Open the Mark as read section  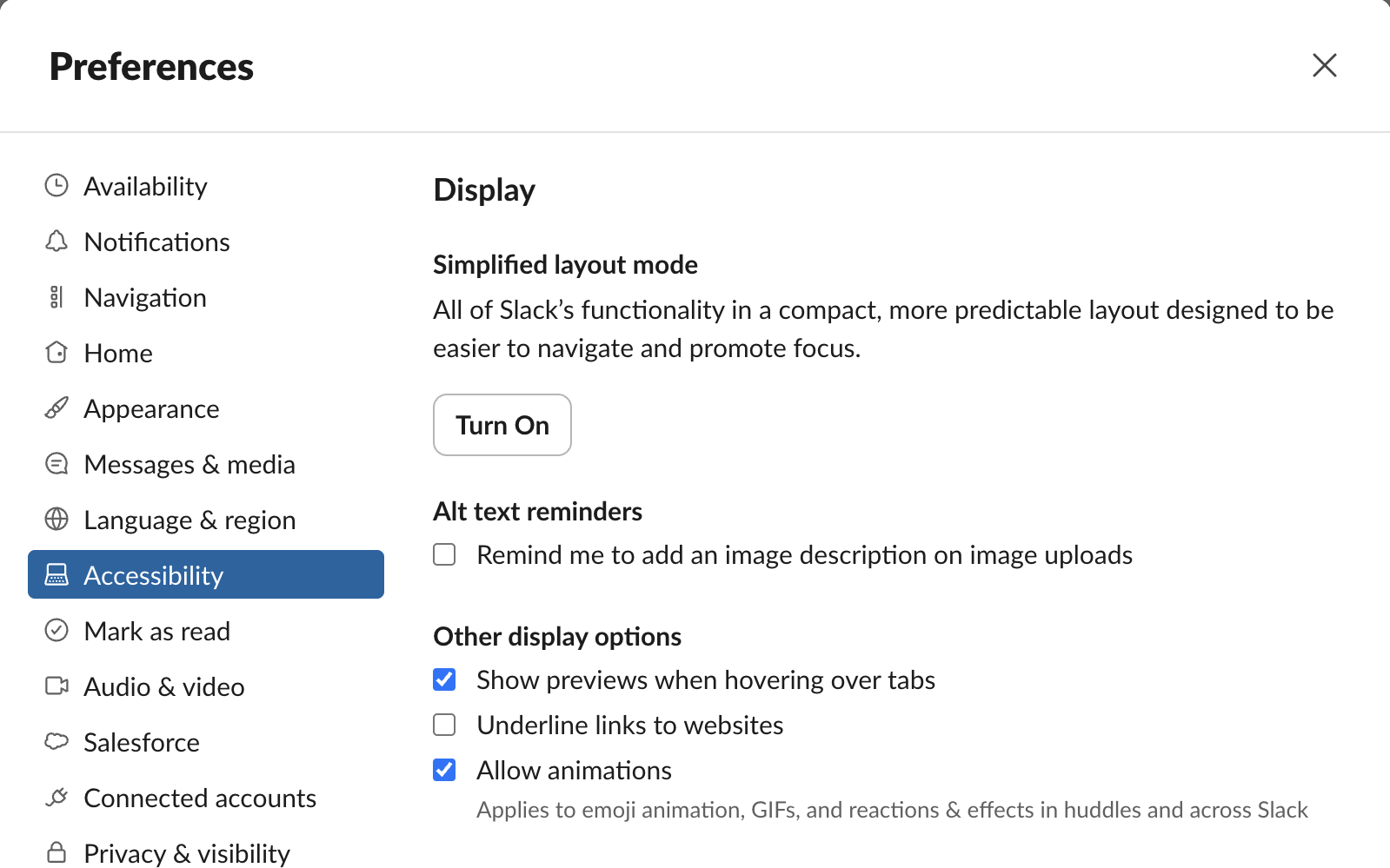[x=206, y=631]
